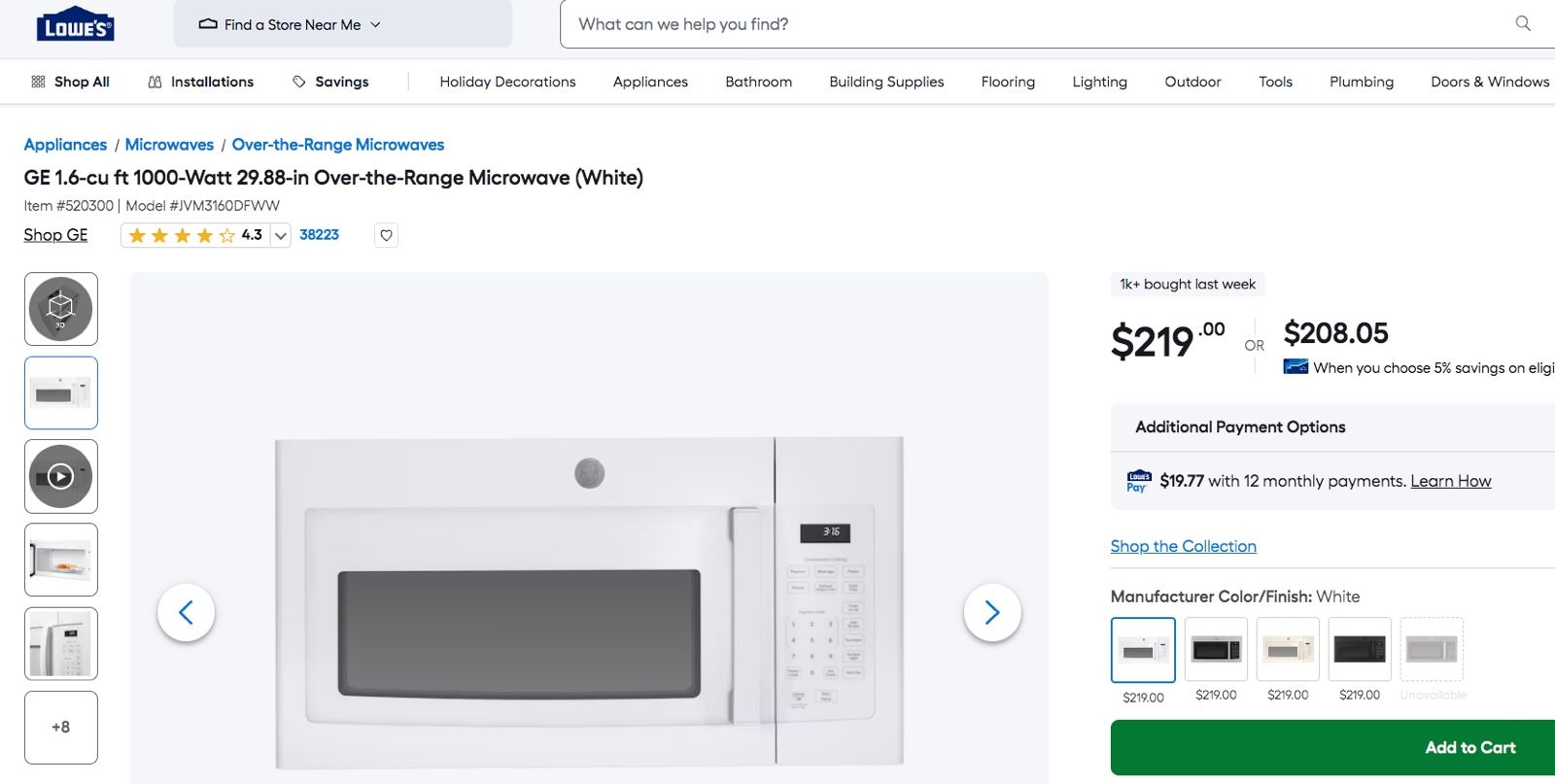1555x784 pixels.
Task: Expand the star rating breakdown chevron
Action: tap(279, 235)
